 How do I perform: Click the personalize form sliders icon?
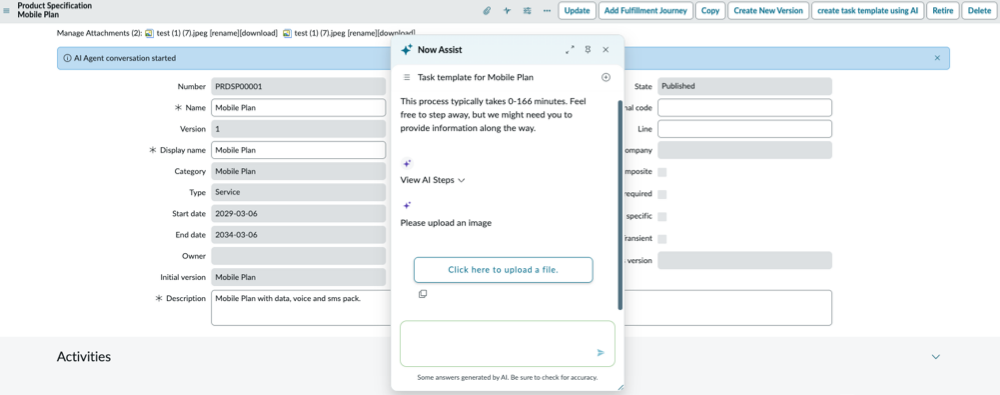(x=527, y=11)
